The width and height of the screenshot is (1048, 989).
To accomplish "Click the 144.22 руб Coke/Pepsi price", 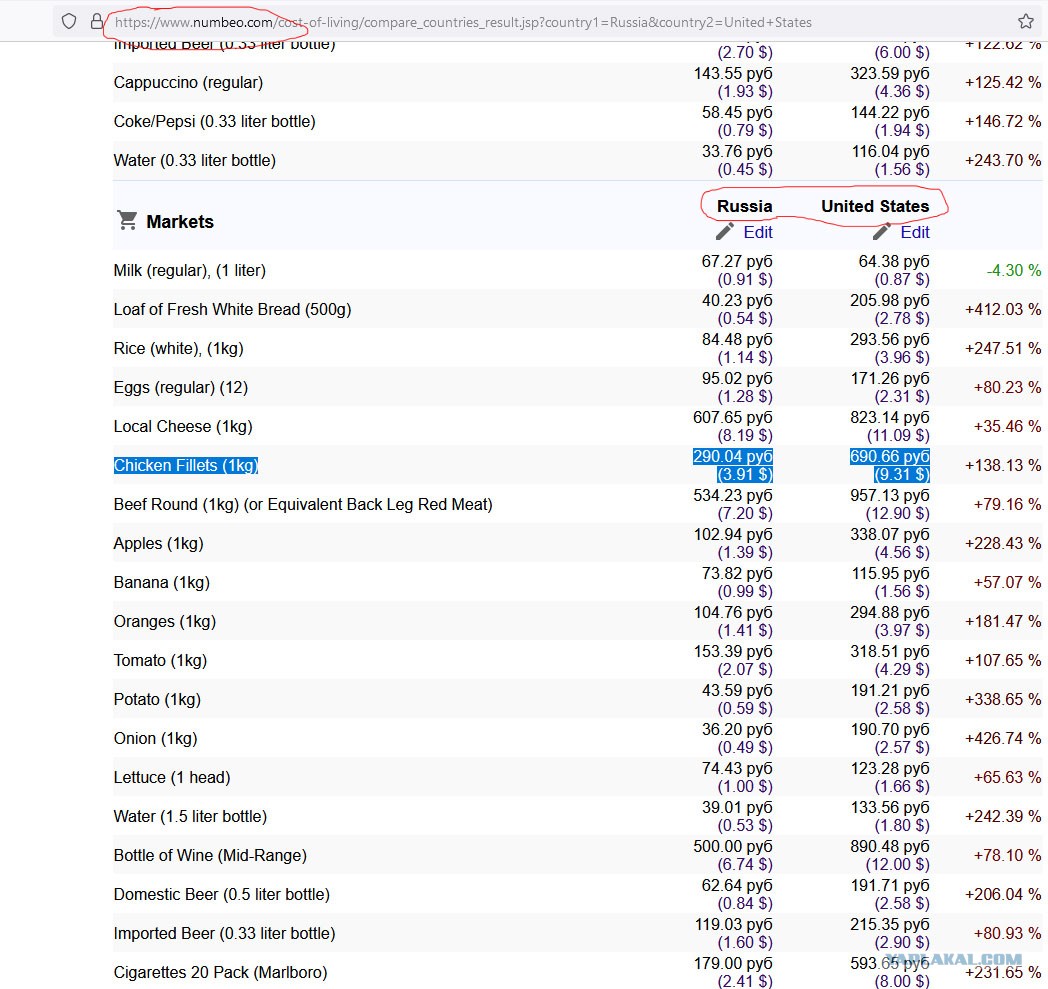I will [890, 112].
